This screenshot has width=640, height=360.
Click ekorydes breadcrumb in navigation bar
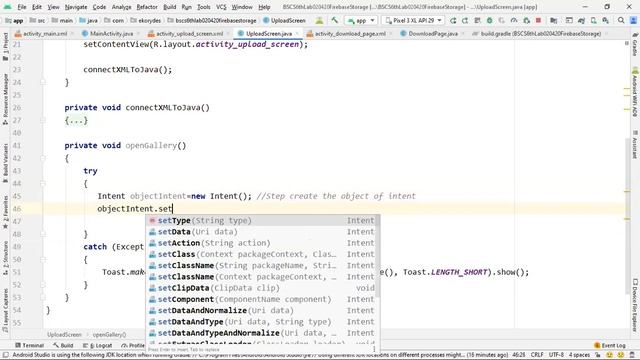pyautogui.click(x=149, y=20)
